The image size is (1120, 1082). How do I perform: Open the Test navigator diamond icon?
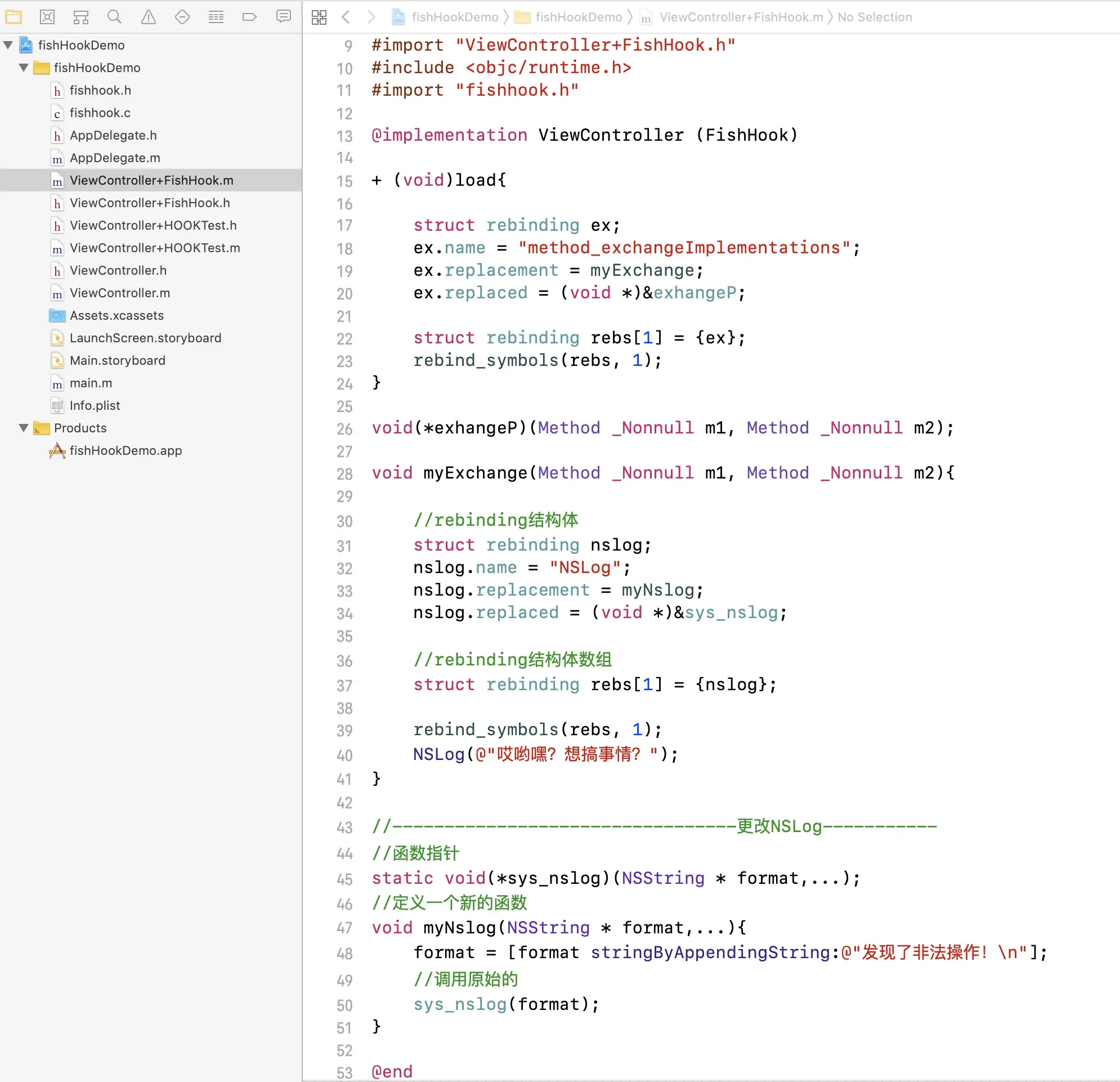click(x=182, y=16)
